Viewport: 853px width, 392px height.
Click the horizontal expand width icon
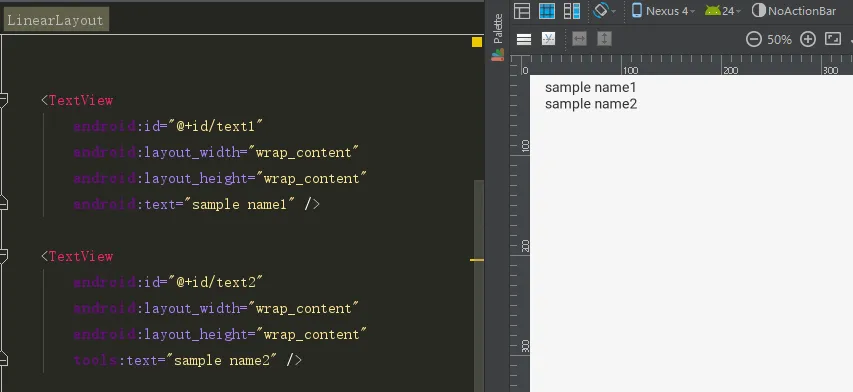[579, 39]
